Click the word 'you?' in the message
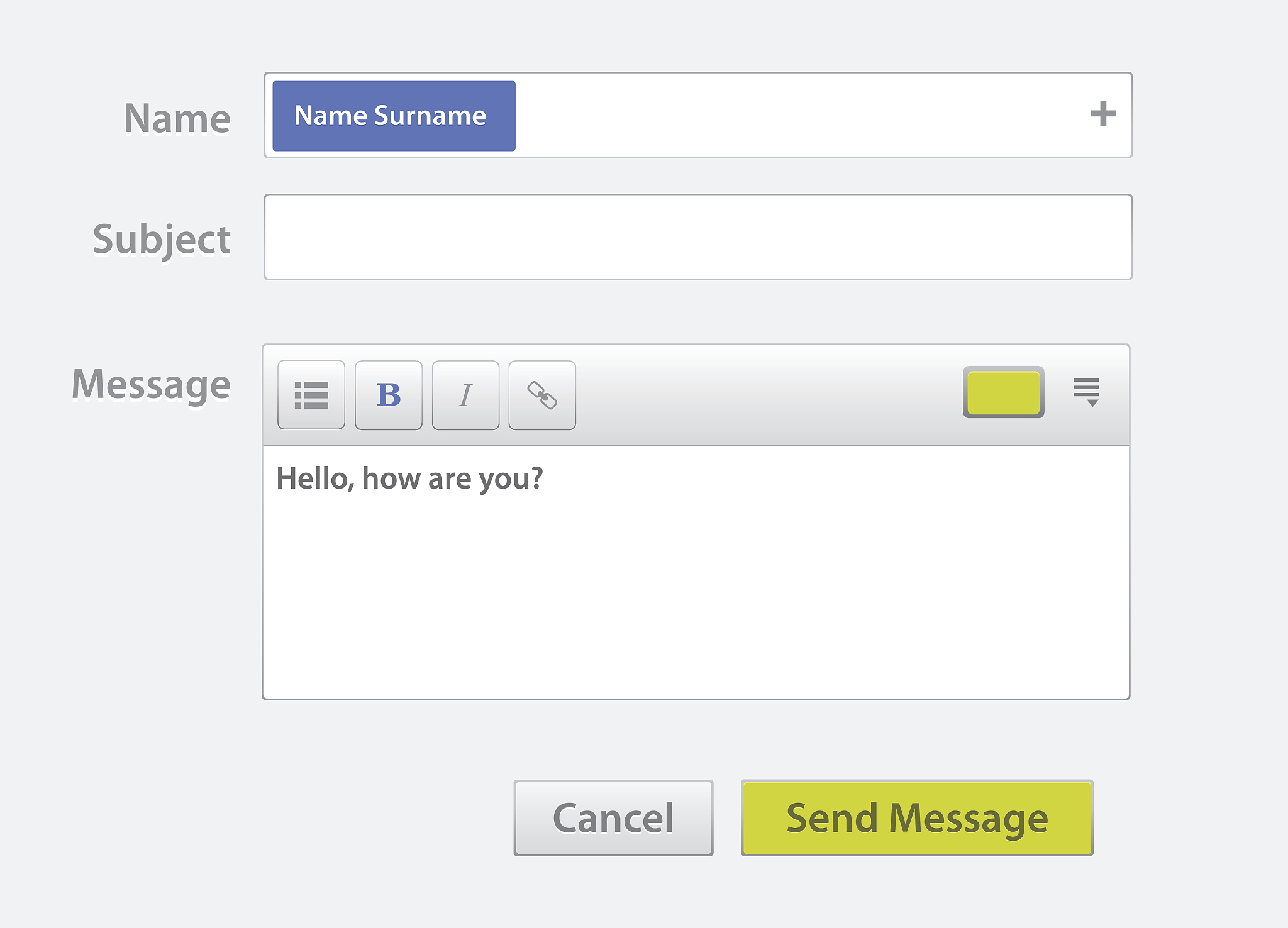This screenshot has width=1288, height=928. click(x=511, y=480)
